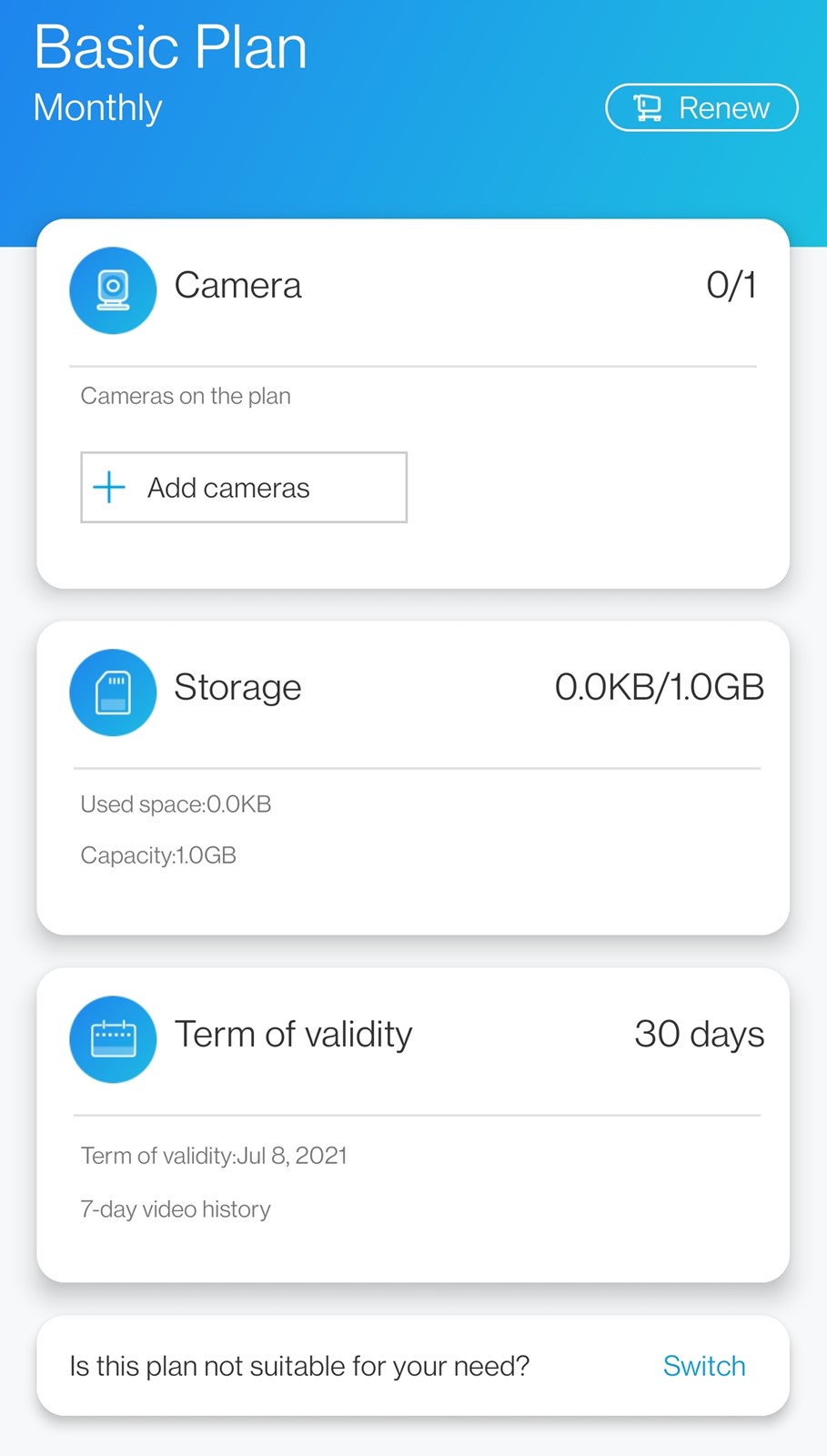This screenshot has height=1456, width=827.
Task: Tap the blue camera icon
Action: (113, 290)
